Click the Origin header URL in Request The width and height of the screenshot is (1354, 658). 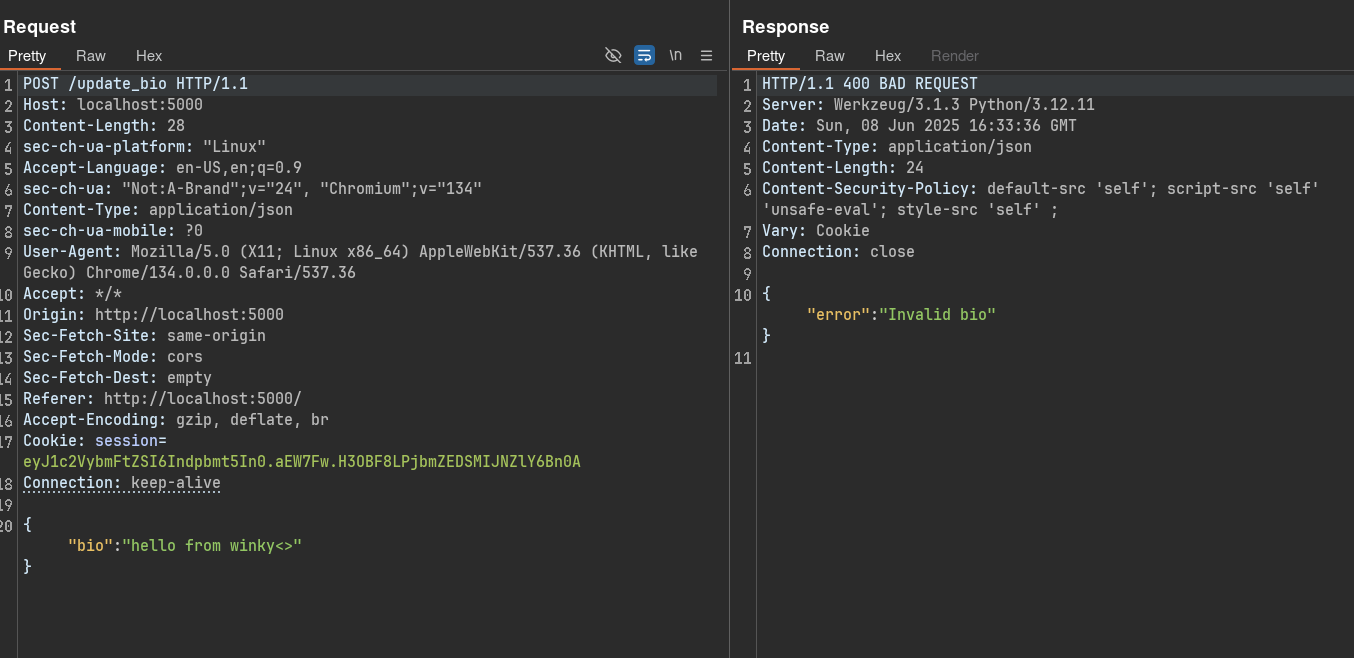tap(189, 315)
